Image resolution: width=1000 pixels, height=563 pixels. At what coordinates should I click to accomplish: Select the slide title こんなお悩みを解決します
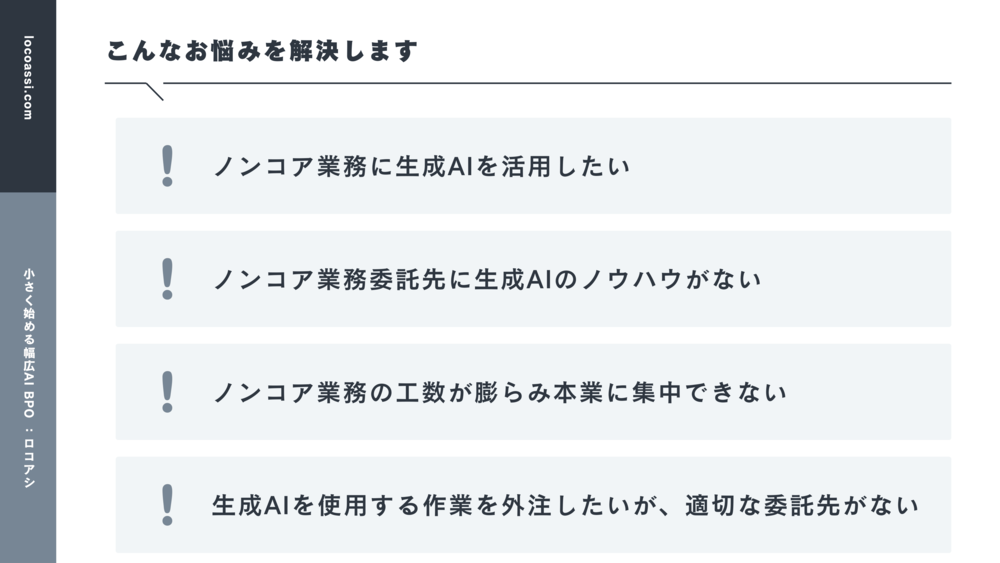262,51
